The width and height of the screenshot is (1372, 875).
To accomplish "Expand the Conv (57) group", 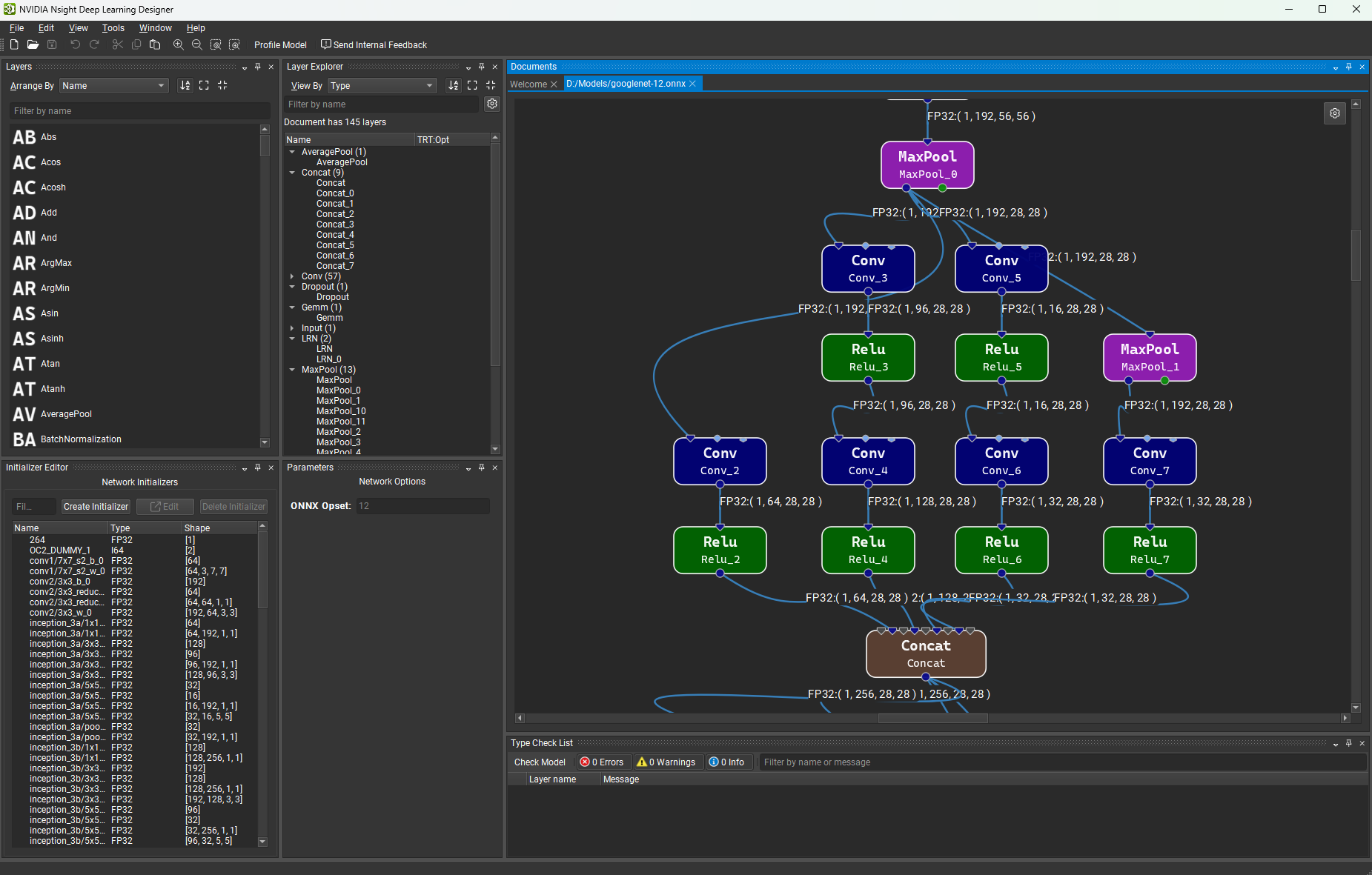I will pyautogui.click(x=292, y=276).
